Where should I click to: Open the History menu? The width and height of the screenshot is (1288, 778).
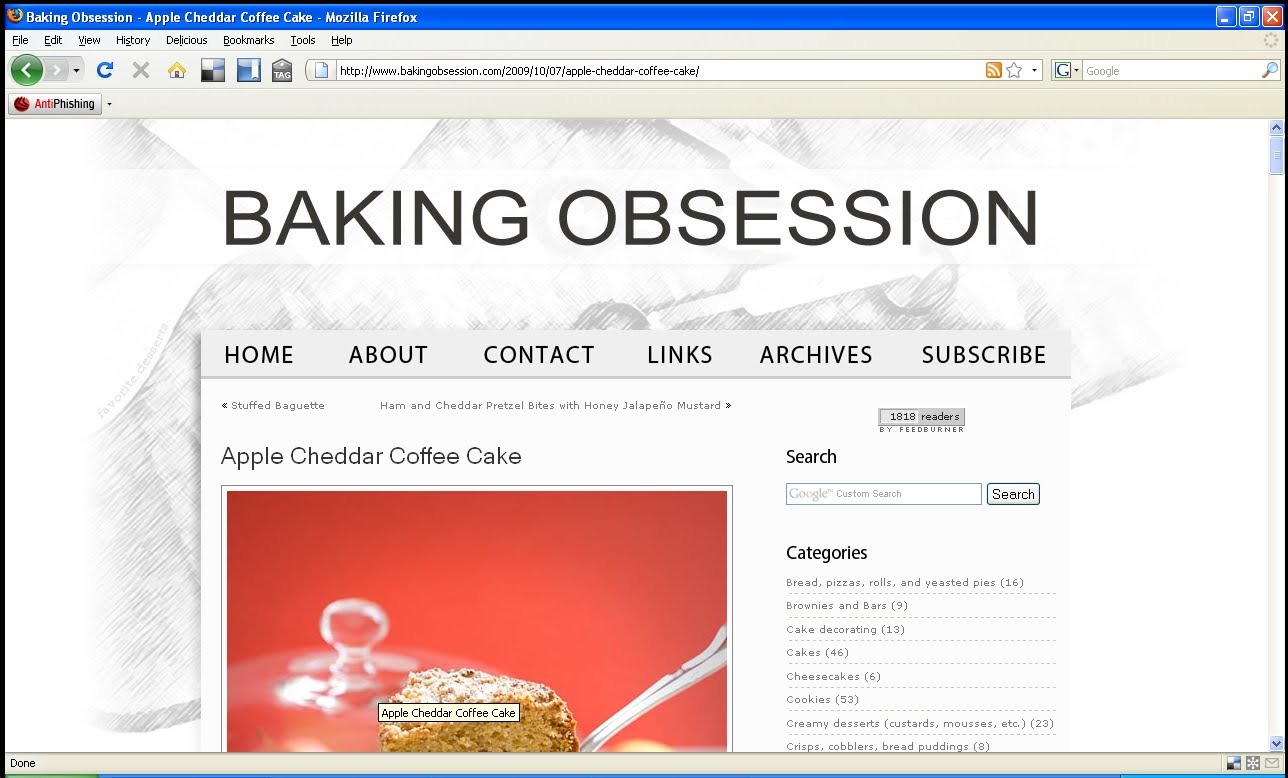click(133, 40)
